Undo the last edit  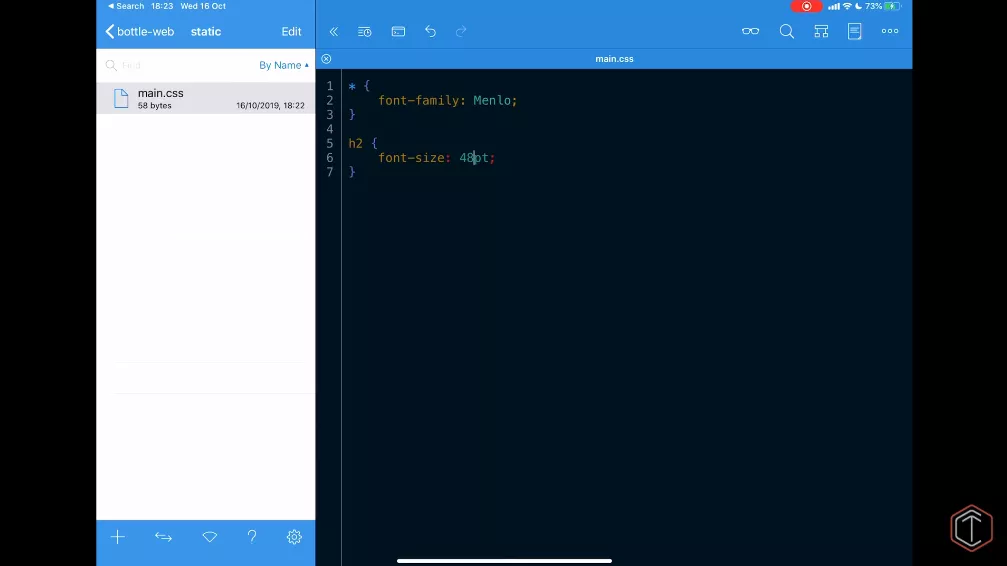click(430, 31)
